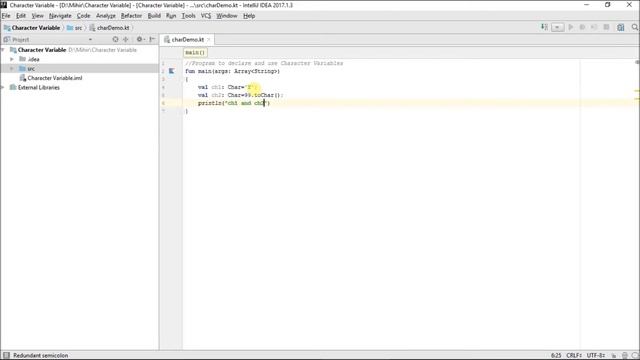The height and width of the screenshot is (360, 640).
Task: Expand the External Libraries node
Action: [x=3, y=87]
